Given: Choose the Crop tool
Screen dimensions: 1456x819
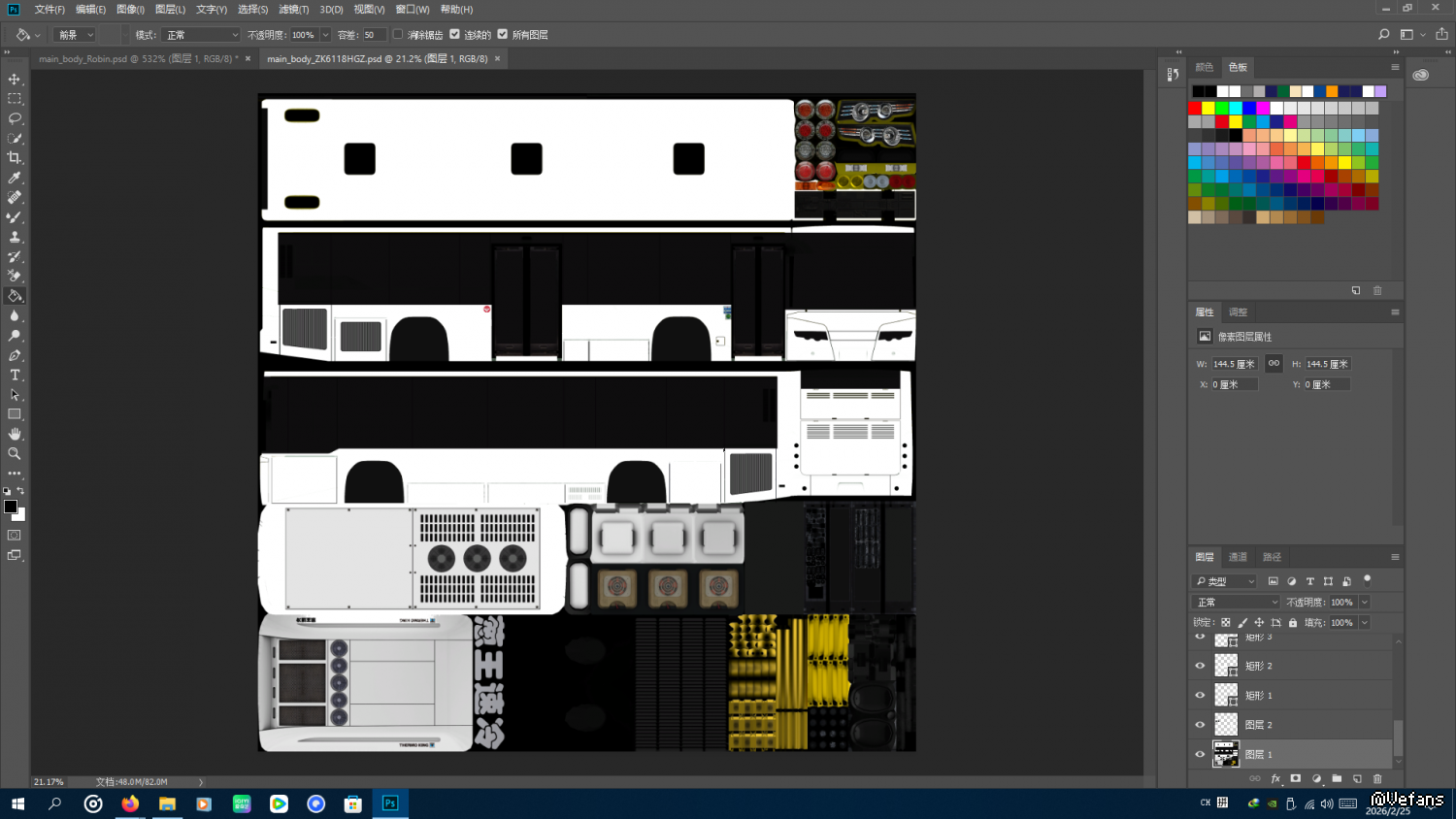Looking at the screenshot, I should [15, 157].
